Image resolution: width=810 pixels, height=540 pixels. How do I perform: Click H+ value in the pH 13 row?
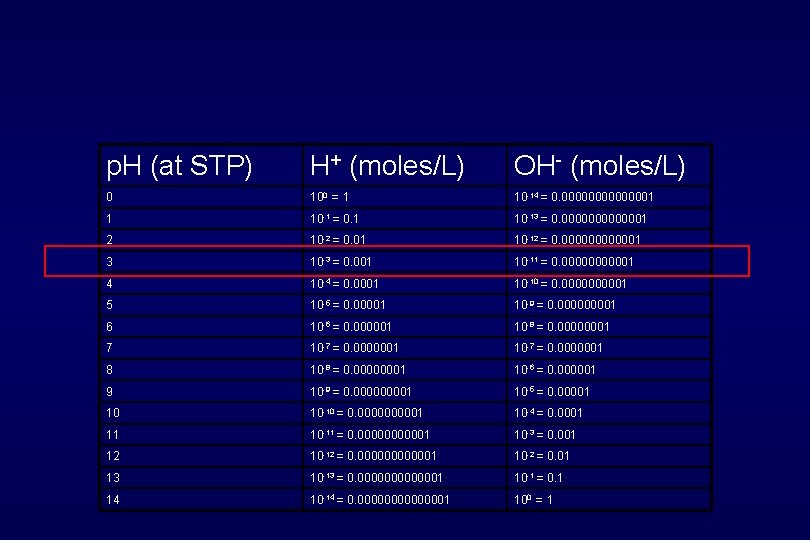(x=376, y=478)
